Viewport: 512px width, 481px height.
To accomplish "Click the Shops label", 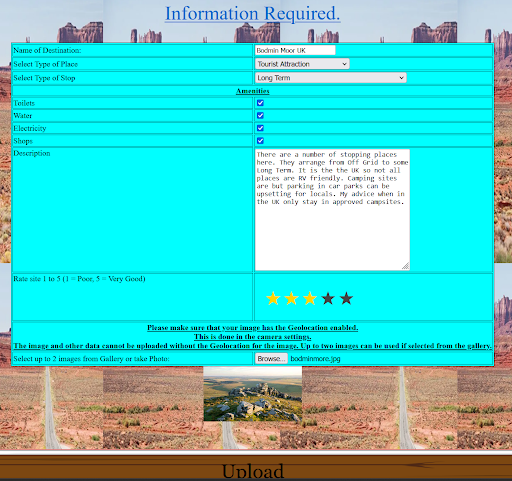I will (23, 141).
